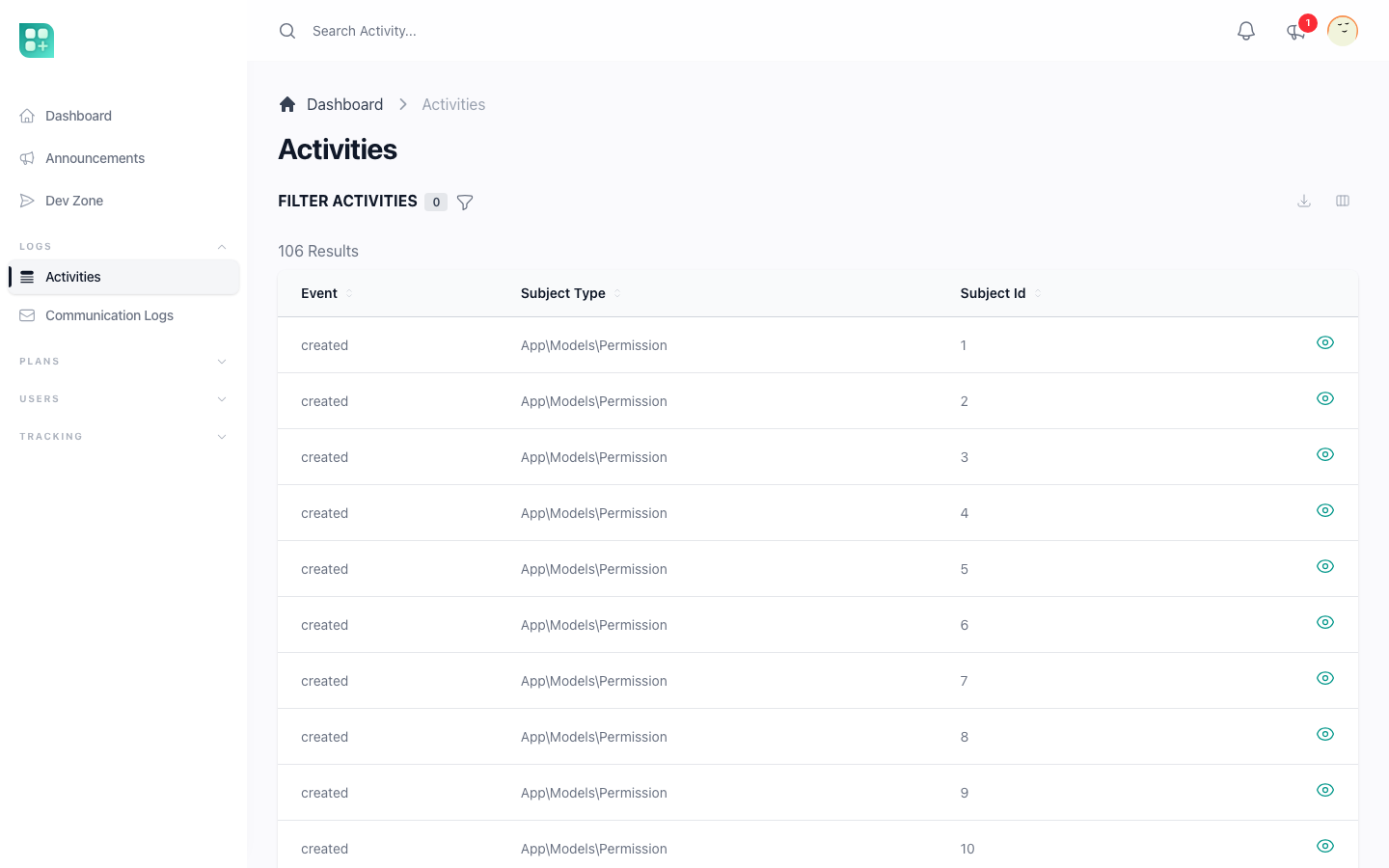Click 'created' in Subject Id 5 row
Viewport: 1389px width, 868px height.
(324, 569)
